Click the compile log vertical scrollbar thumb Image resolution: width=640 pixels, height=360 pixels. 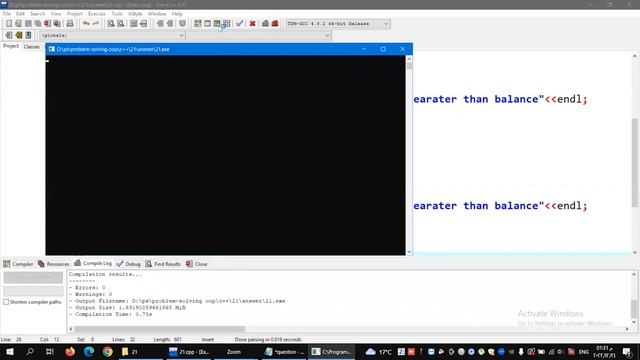click(x=634, y=309)
